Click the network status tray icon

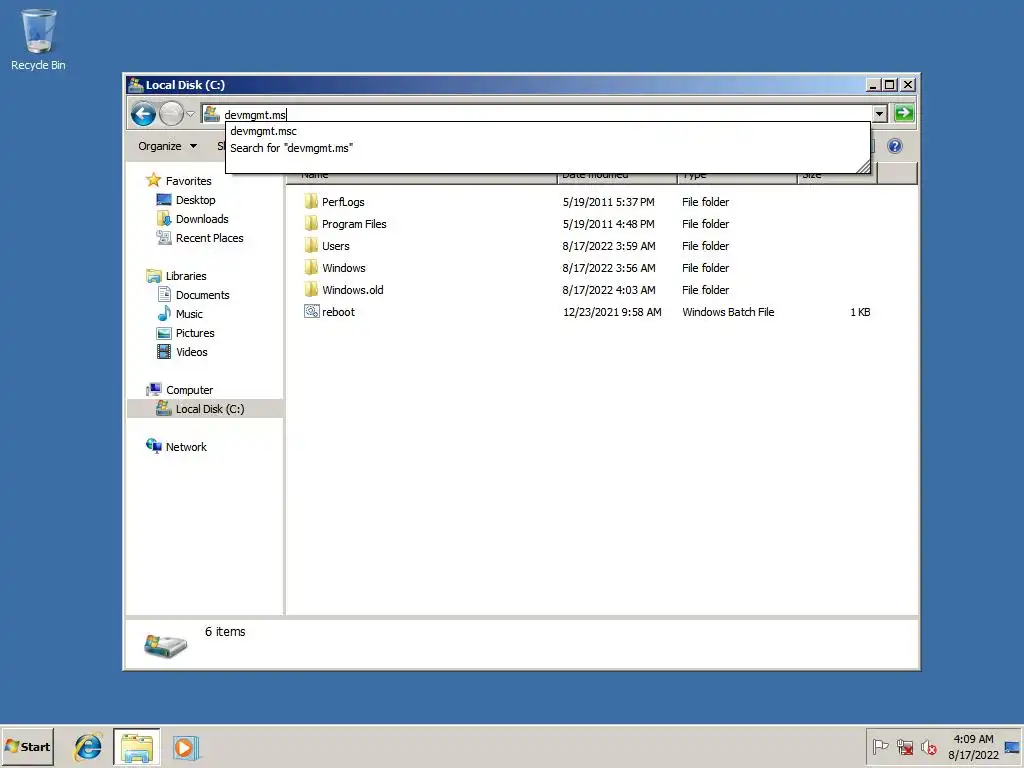point(904,746)
